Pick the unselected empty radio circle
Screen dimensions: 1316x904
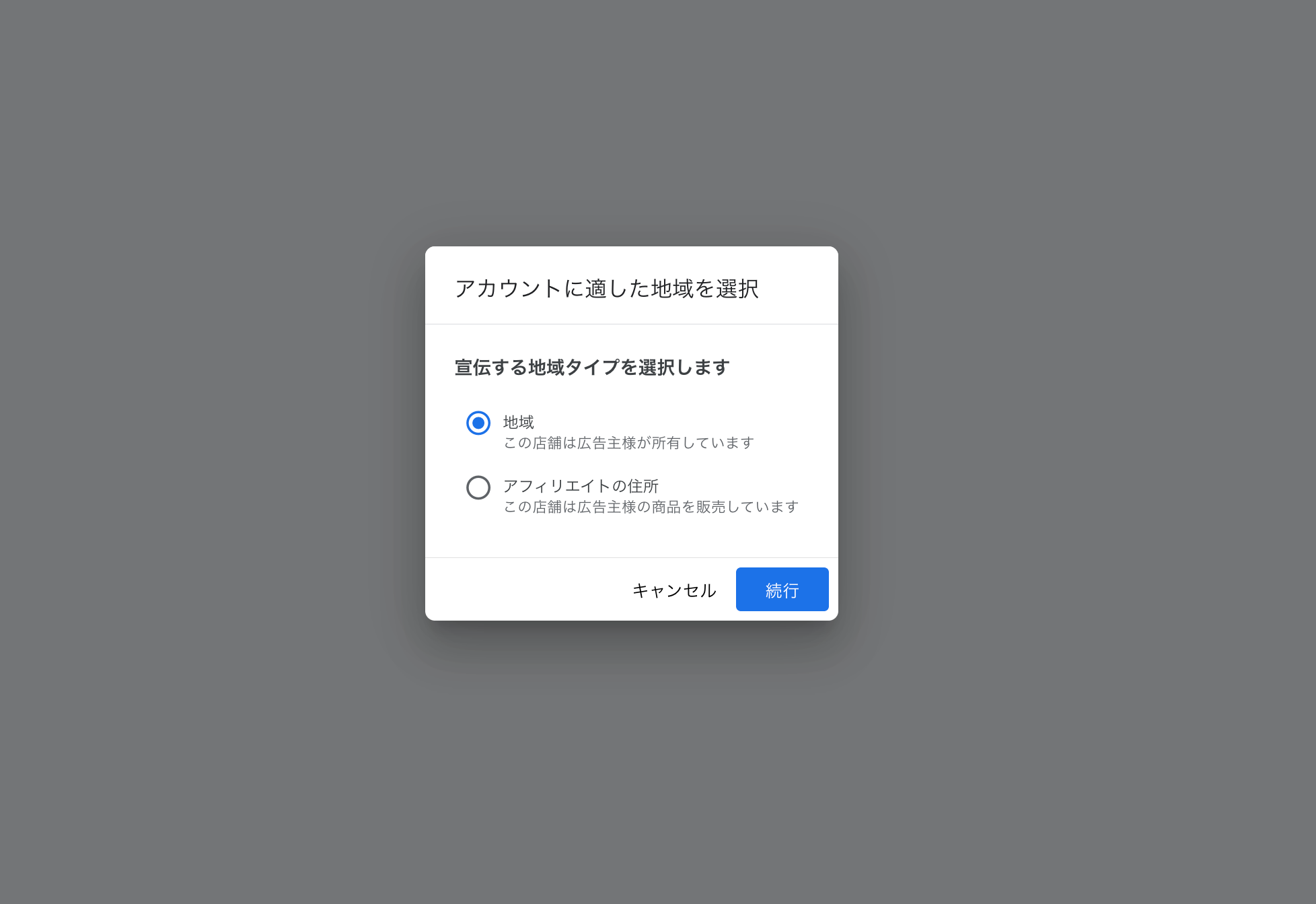(478, 487)
